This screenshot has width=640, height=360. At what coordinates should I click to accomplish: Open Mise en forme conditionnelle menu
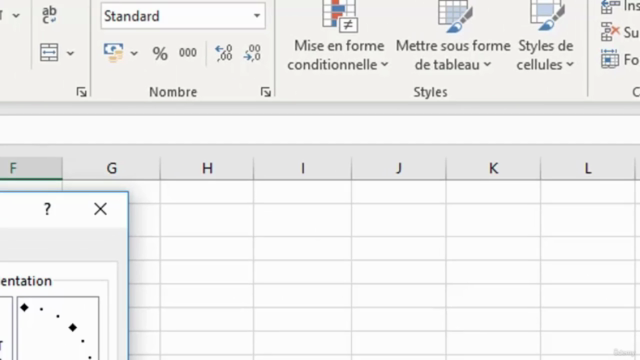338,37
